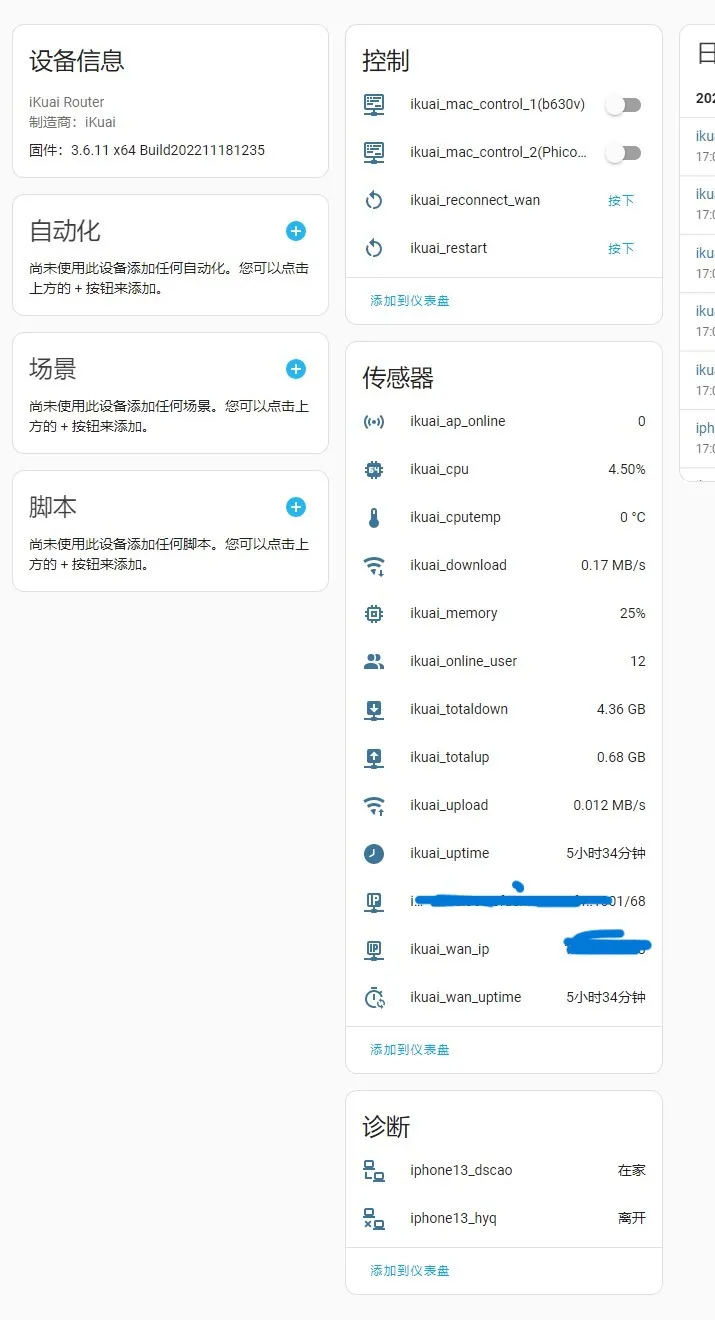Click the ikuai_wan_uptime timer icon
715x1320 pixels.
[x=374, y=997]
